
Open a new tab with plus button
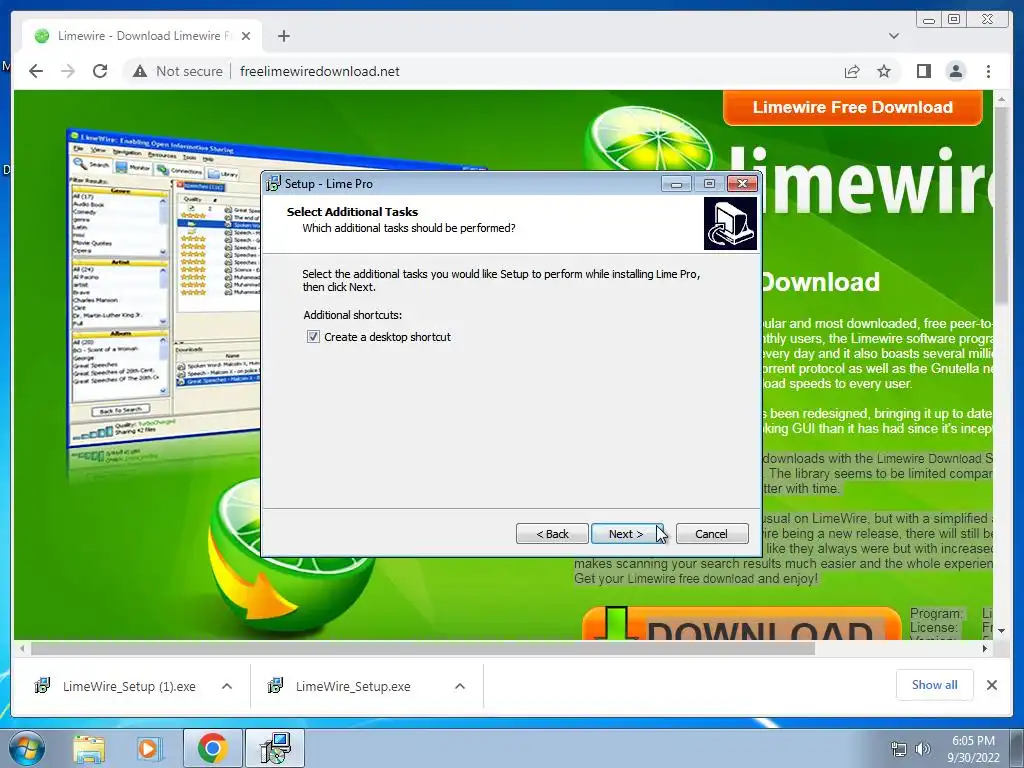tap(283, 36)
